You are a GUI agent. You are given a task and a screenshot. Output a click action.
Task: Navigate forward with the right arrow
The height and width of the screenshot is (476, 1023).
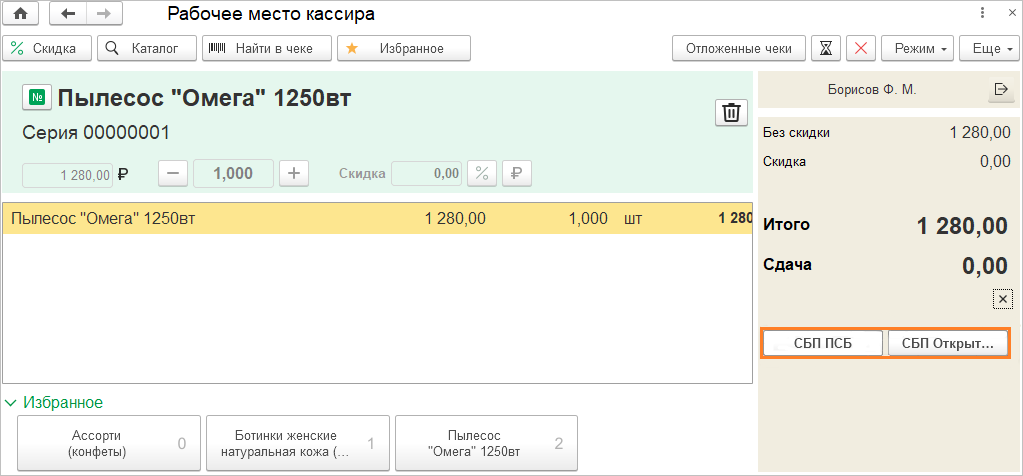click(x=102, y=14)
